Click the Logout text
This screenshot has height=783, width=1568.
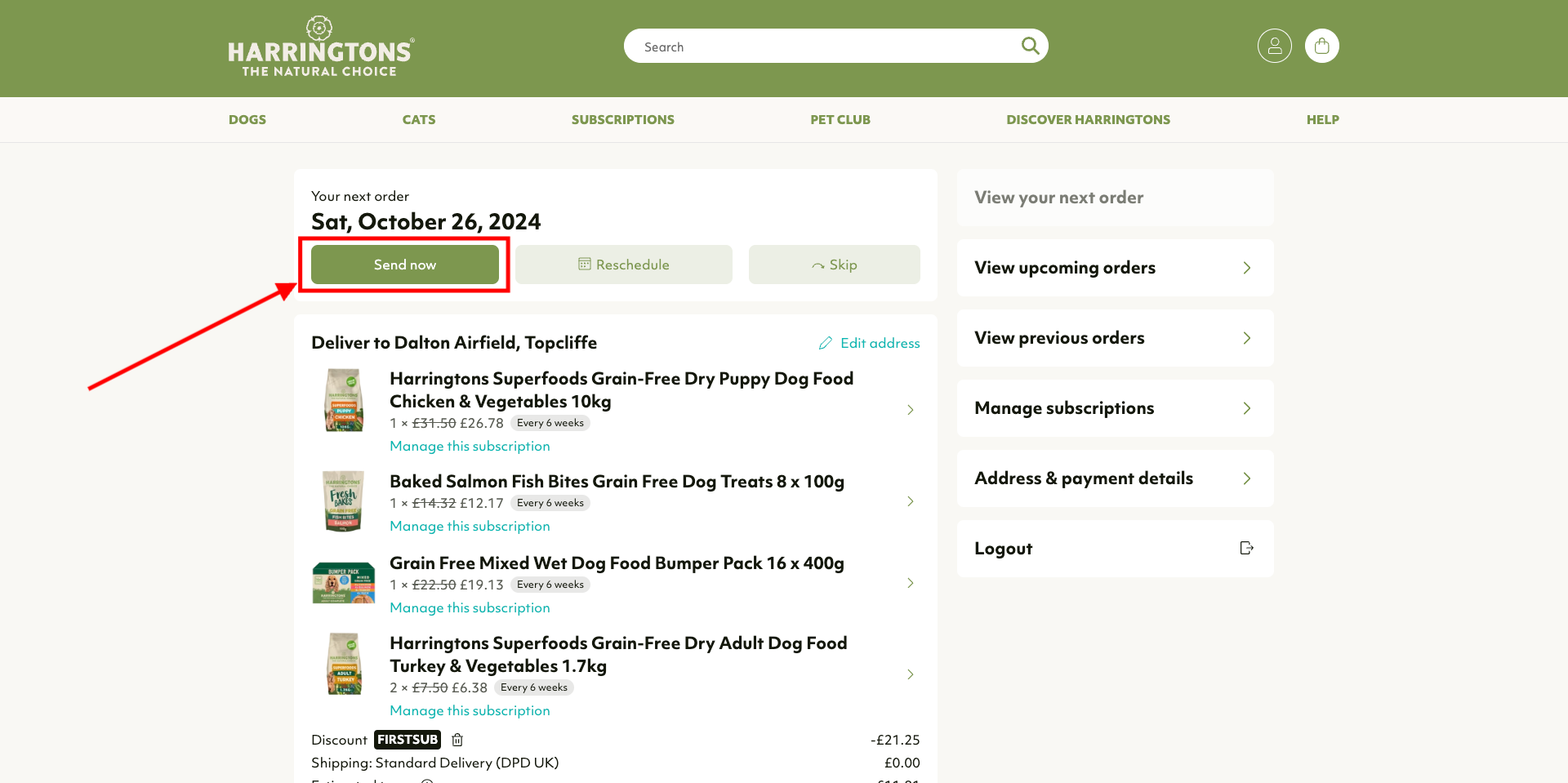[x=1003, y=549]
